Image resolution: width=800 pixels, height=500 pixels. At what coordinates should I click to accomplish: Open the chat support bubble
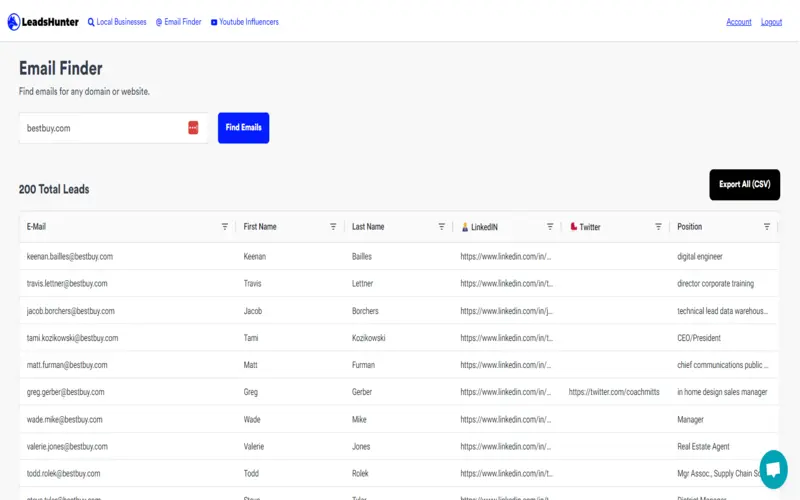click(x=773, y=469)
